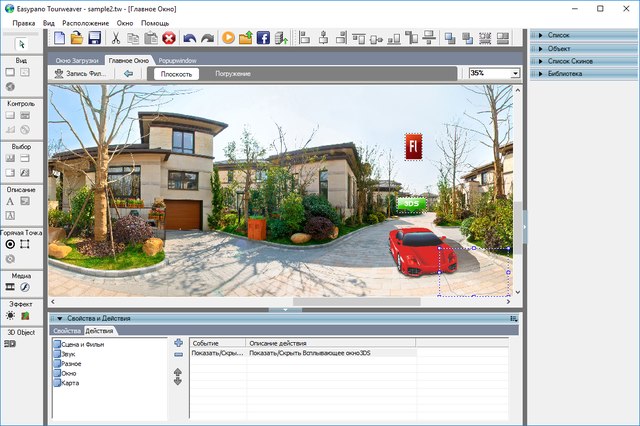Switch to Popupwindow tab
The height and width of the screenshot is (426, 640).
click(178, 60)
